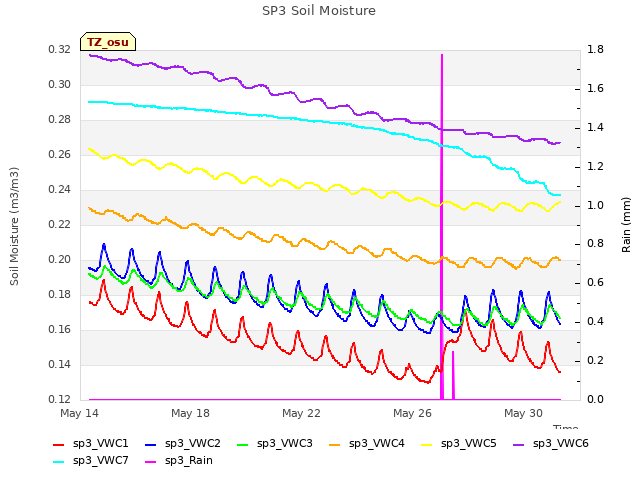The width and height of the screenshot is (640, 480).
Task: Click the May 18 x-axis label
Action: [x=190, y=413]
